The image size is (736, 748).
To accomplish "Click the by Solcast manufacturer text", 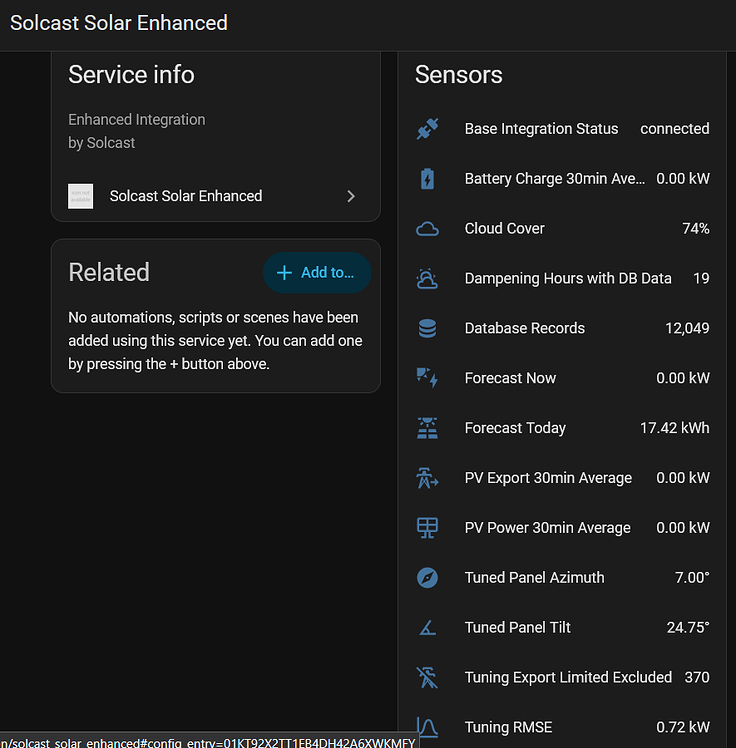I will click(x=102, y=143).
